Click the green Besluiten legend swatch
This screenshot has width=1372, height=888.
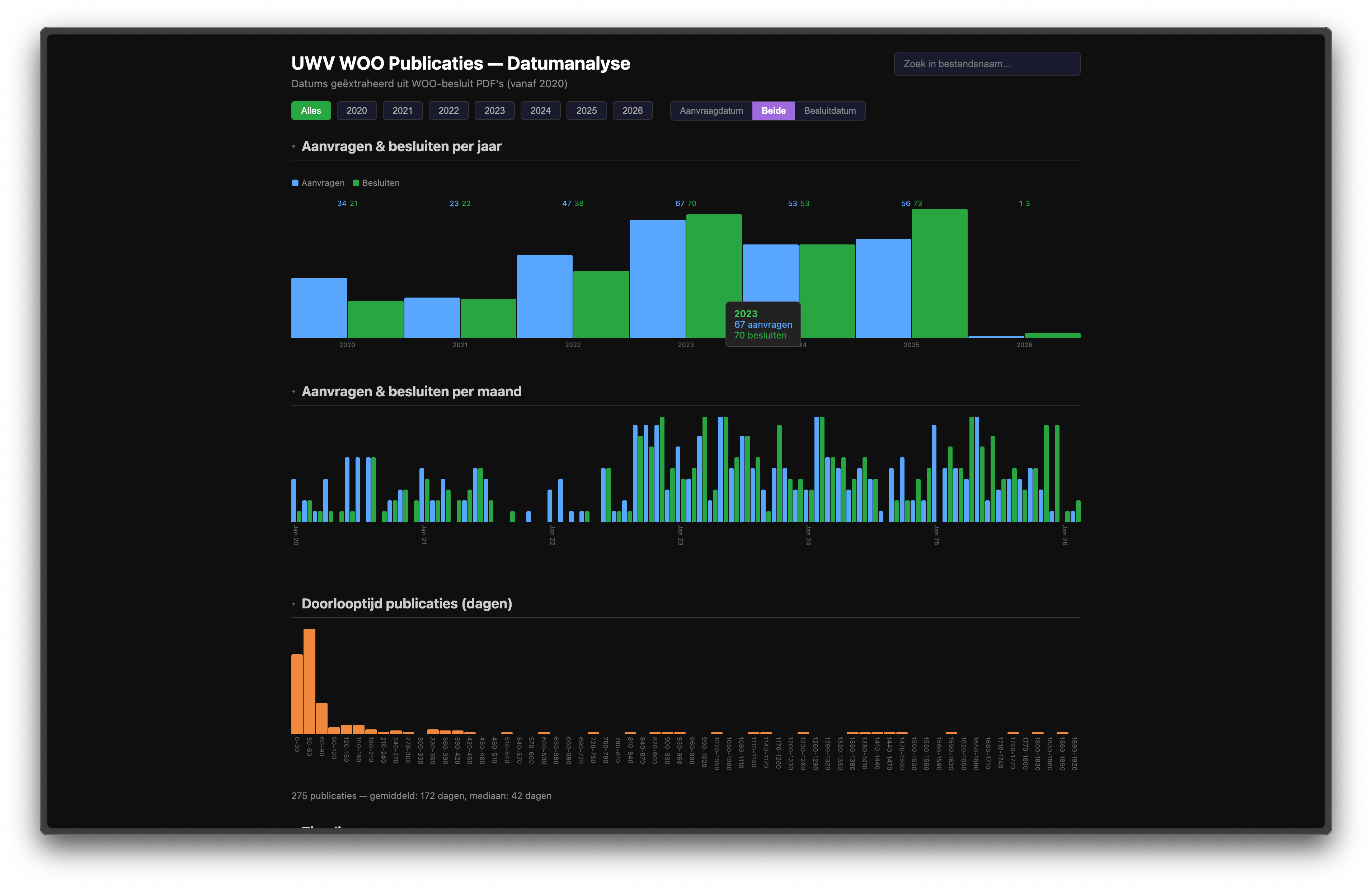tap(356, 183)
